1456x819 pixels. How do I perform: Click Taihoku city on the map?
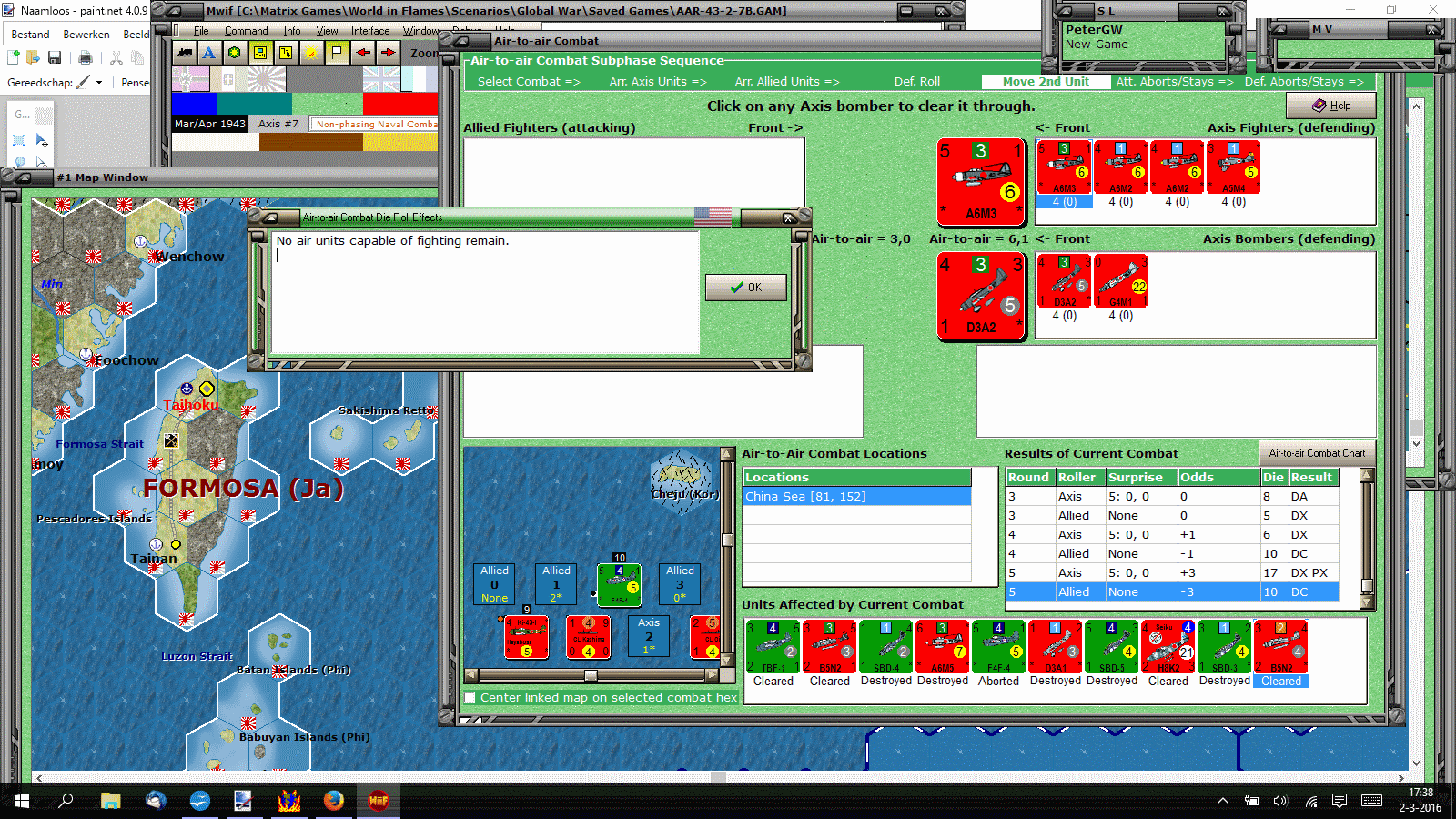coord(191,405)
